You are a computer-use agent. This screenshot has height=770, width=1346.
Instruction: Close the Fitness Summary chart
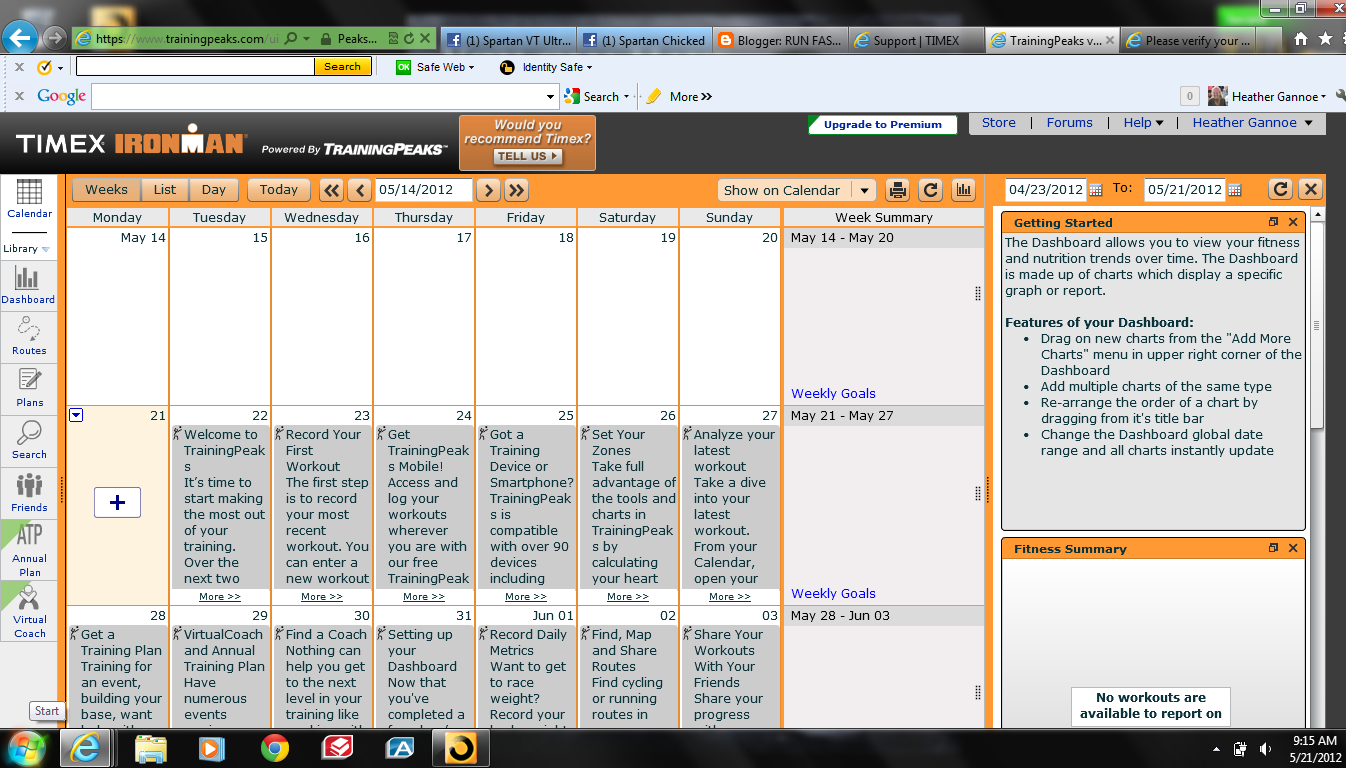tap(1293, 548)
